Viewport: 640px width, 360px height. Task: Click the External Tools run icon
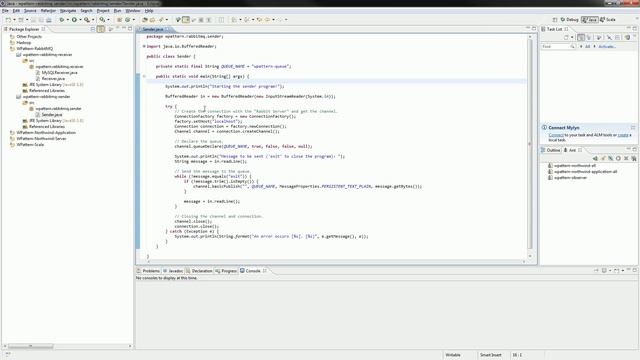[87, 20]
